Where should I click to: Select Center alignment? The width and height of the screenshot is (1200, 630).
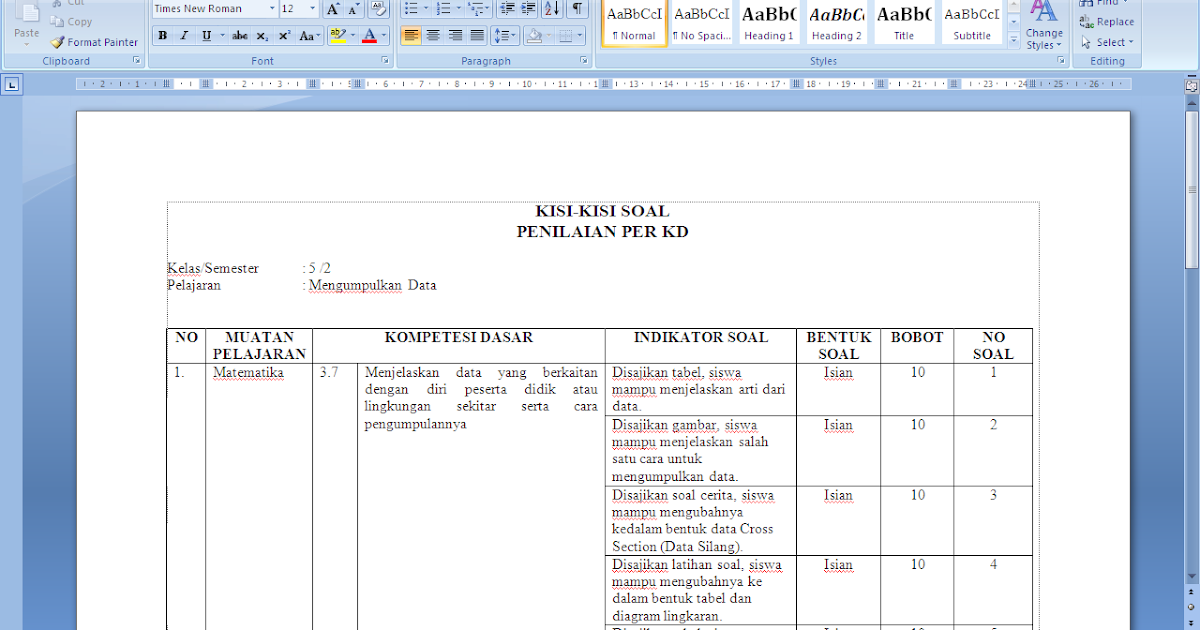433,36
